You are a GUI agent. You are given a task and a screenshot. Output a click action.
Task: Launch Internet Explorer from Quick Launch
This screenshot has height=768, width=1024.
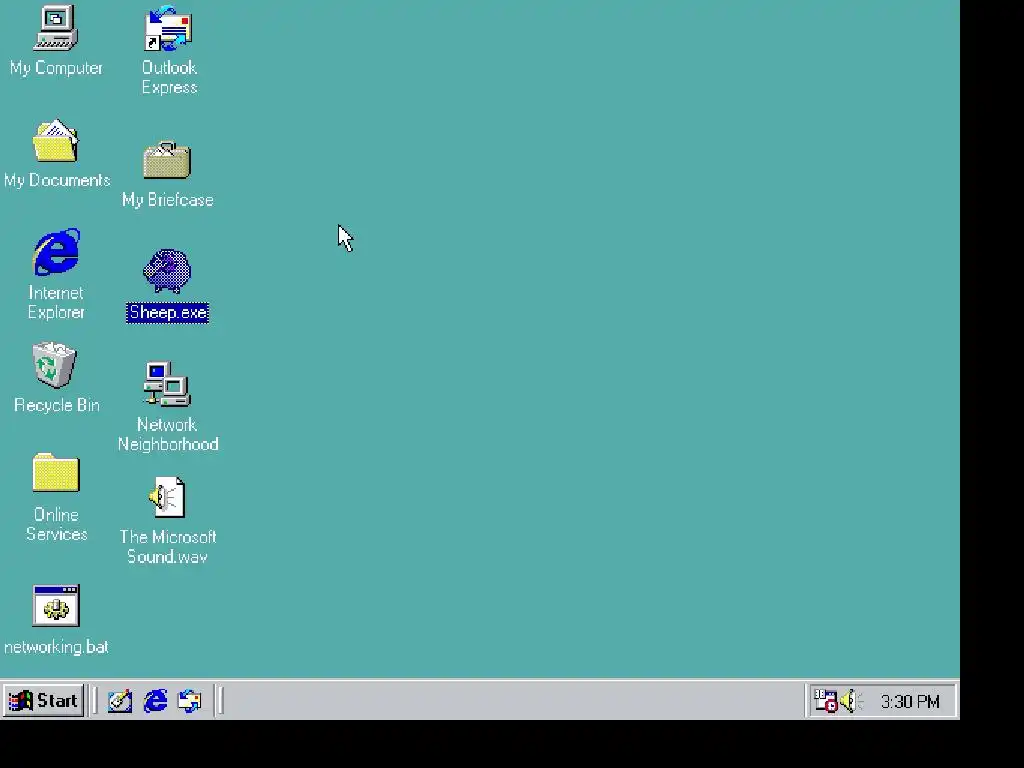(155, 701)
